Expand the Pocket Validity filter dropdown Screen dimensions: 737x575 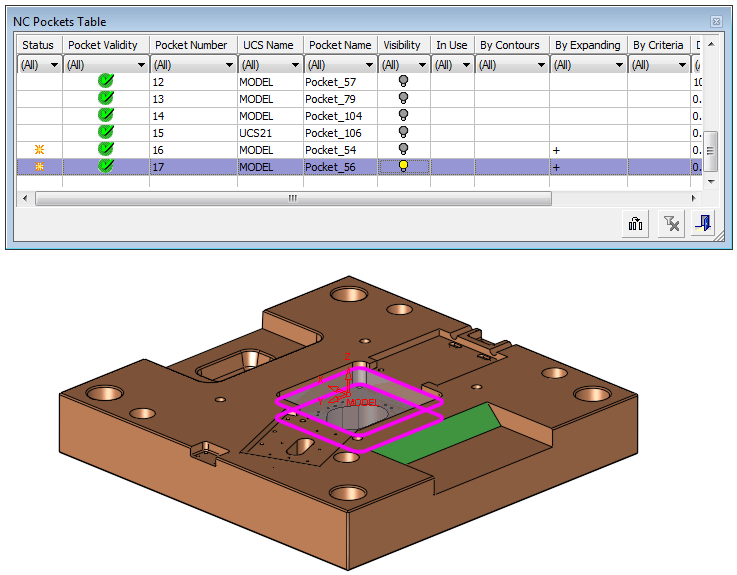[139, 65]
